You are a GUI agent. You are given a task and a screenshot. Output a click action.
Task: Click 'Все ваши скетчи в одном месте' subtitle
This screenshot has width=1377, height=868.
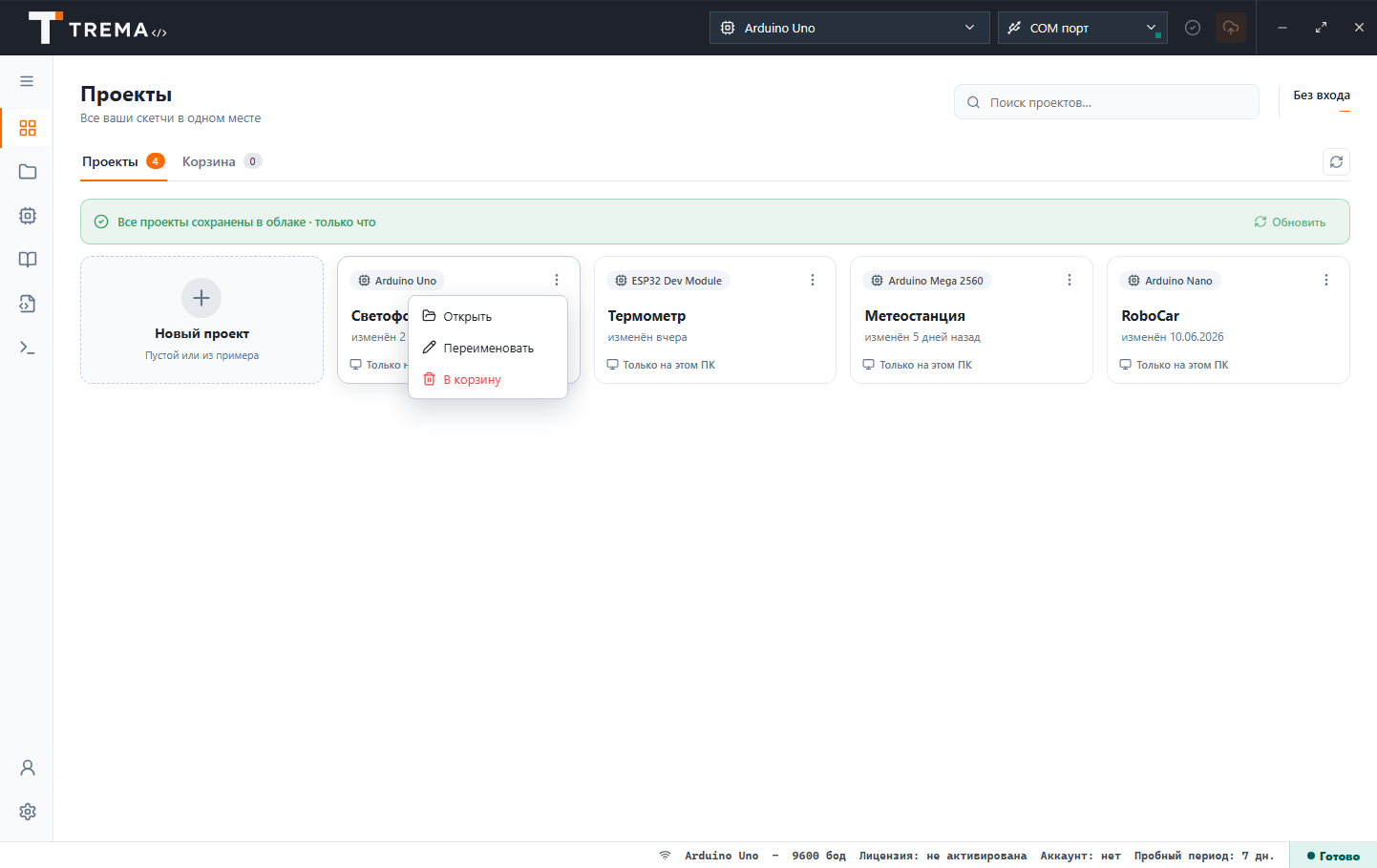pos(170,118)
